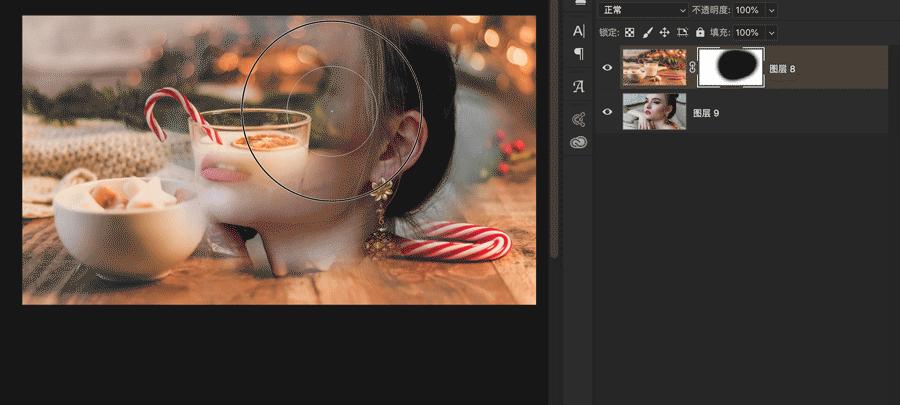The image size is (900, 405).
Task: Open the Paragraph panel icon
Action: pos(578,54)
